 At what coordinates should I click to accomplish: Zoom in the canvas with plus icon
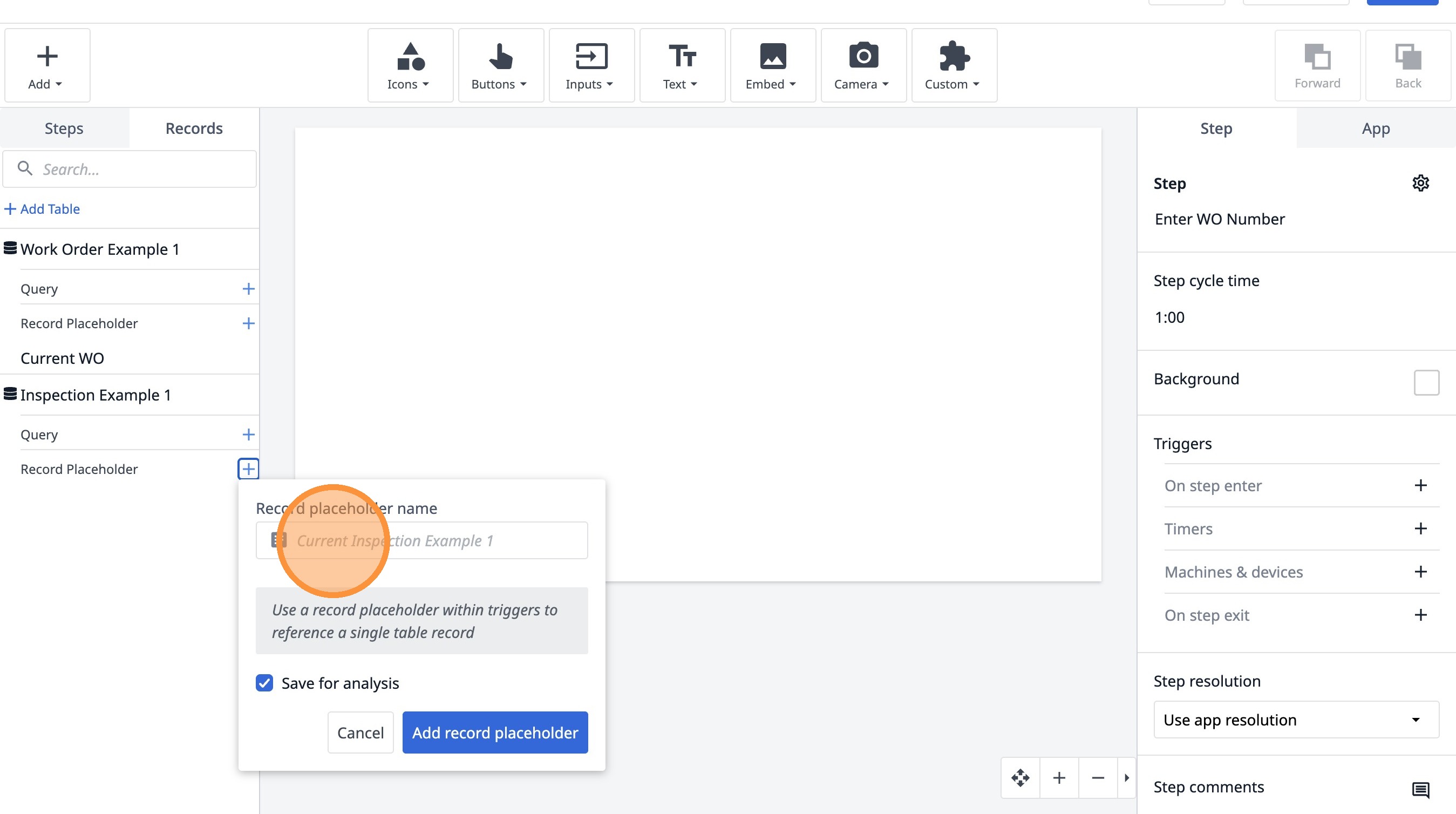(1059, 778)
